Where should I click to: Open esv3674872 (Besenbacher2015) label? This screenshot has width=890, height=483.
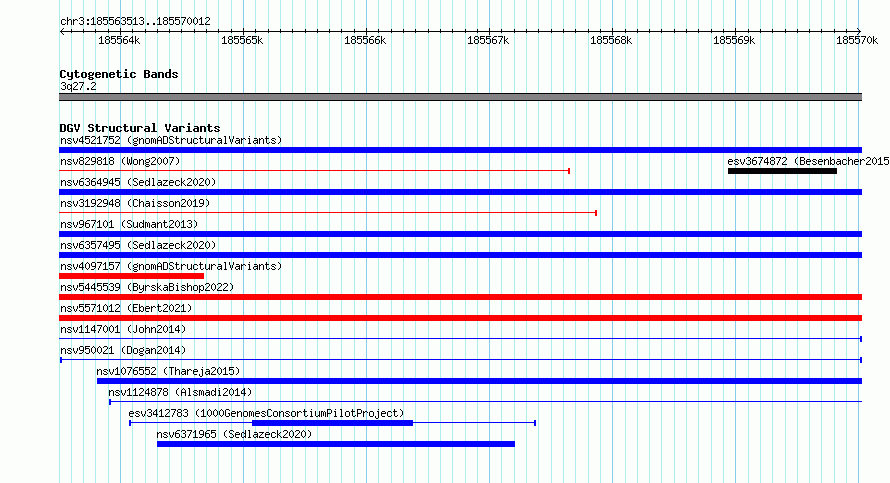tap(808, 161)
